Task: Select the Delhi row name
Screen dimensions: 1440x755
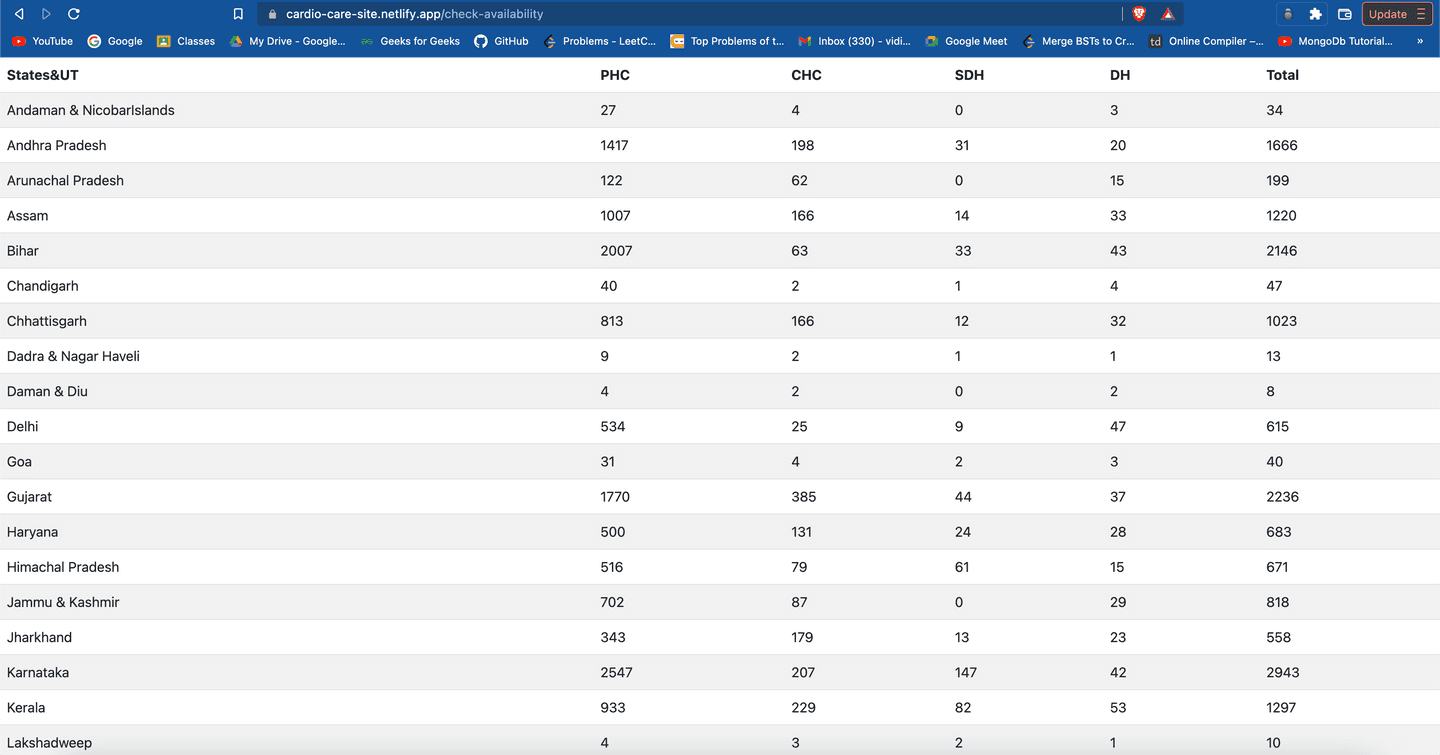Action: pyautogui.click(x=23, y=426)
